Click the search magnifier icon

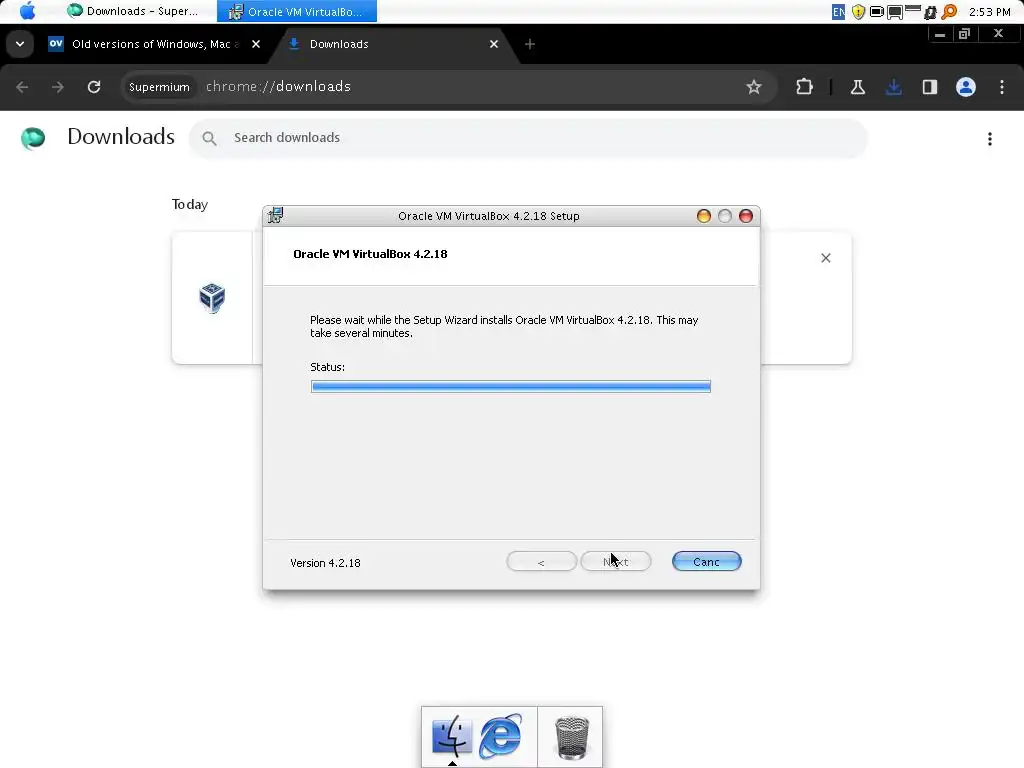tap(209, 138)
